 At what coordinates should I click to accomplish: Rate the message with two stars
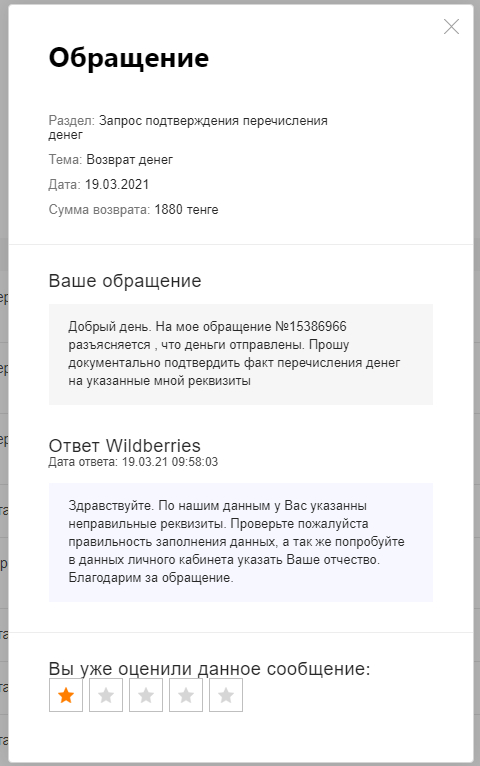(x=106, y=695)
